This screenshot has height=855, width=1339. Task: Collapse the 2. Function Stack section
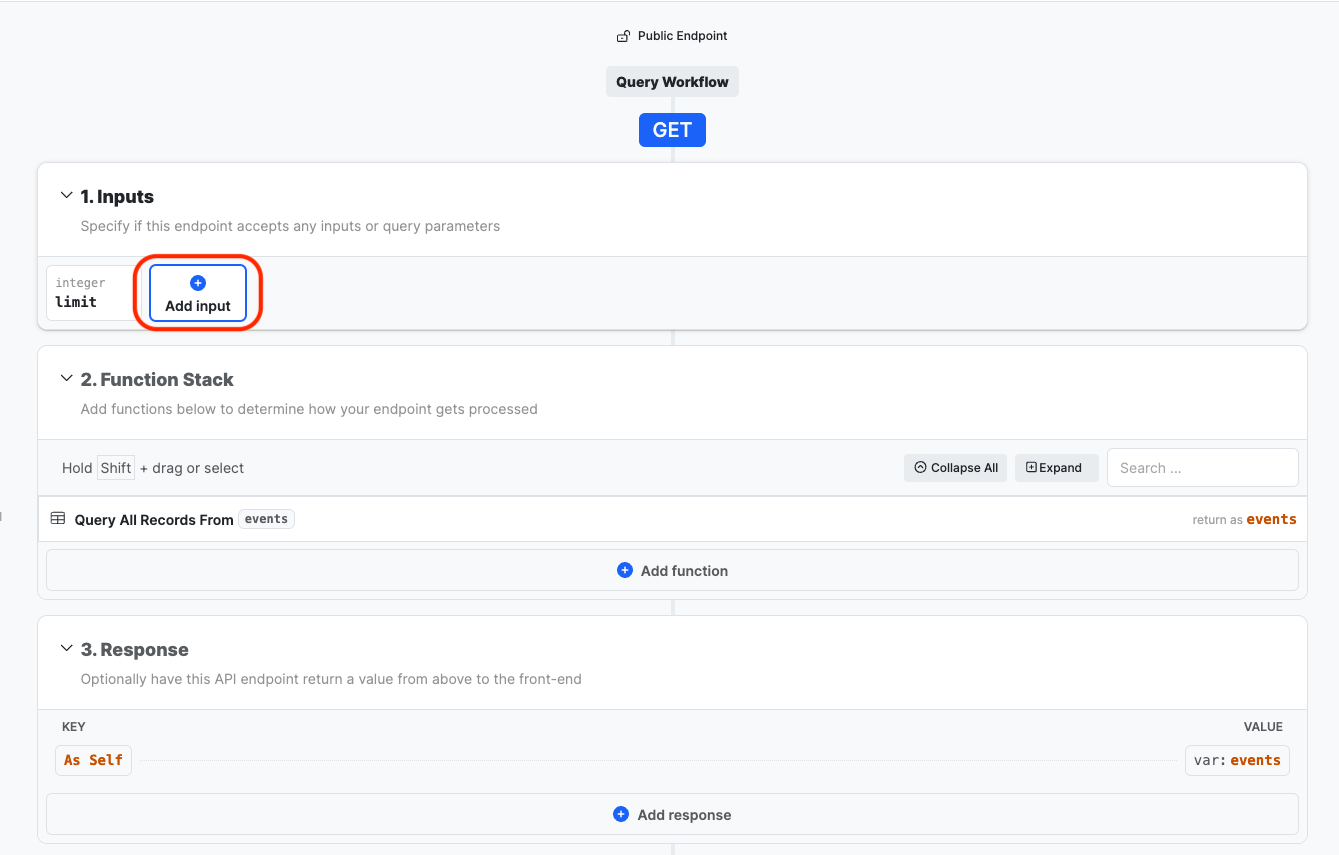coord(67,379)
